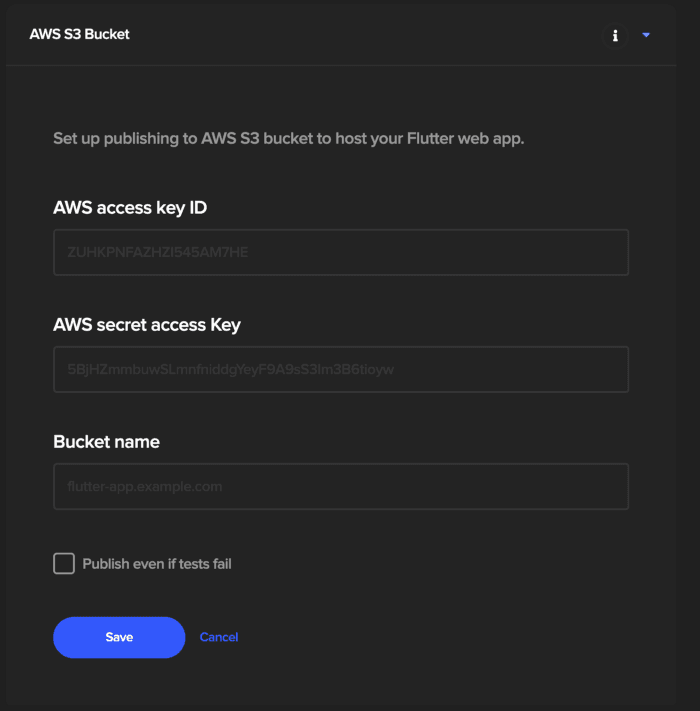Focus the AWS secret access Key field

(341, 369)
